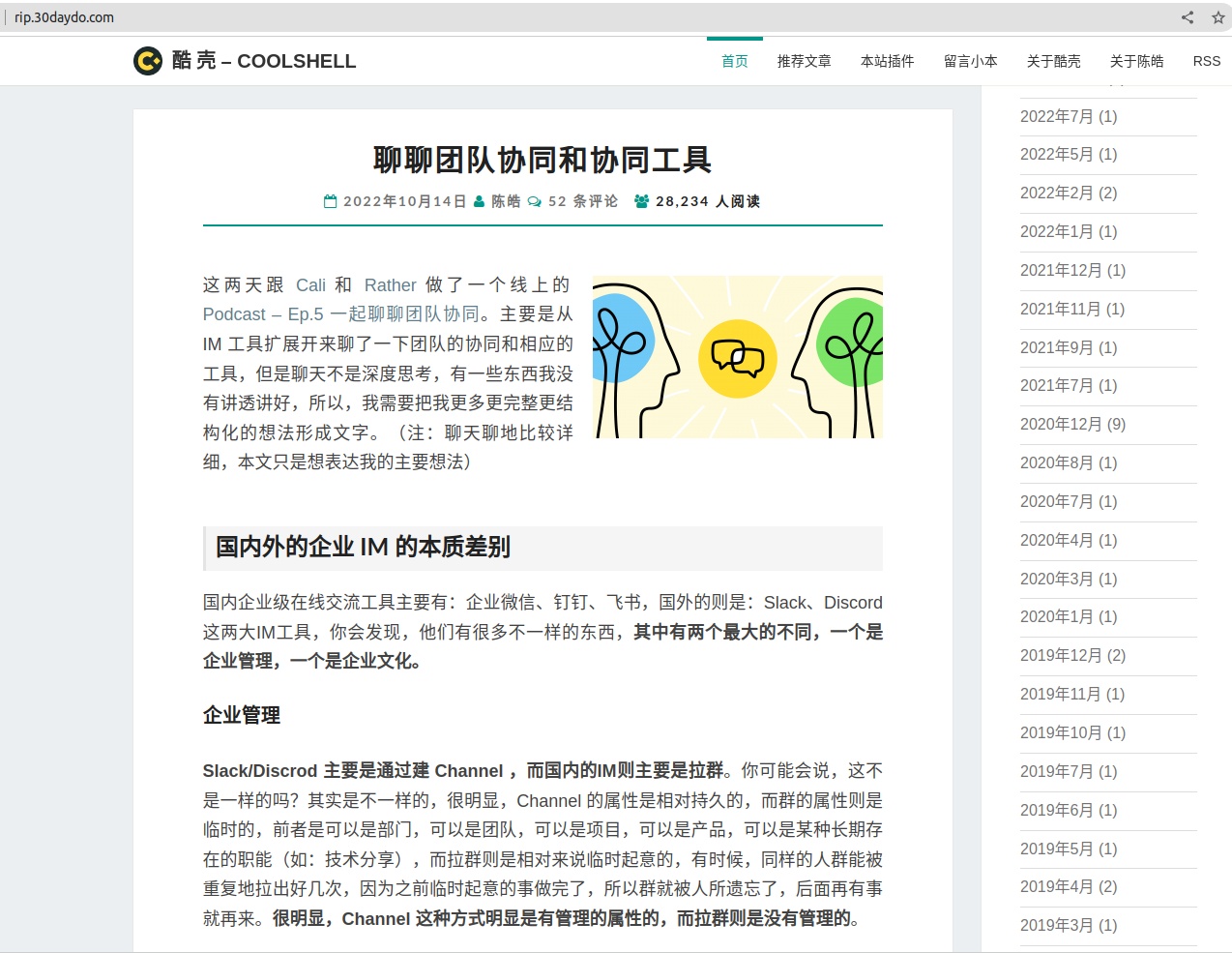
Task: Click the calendar icon beside the post date
Action: tap(331, 201)
